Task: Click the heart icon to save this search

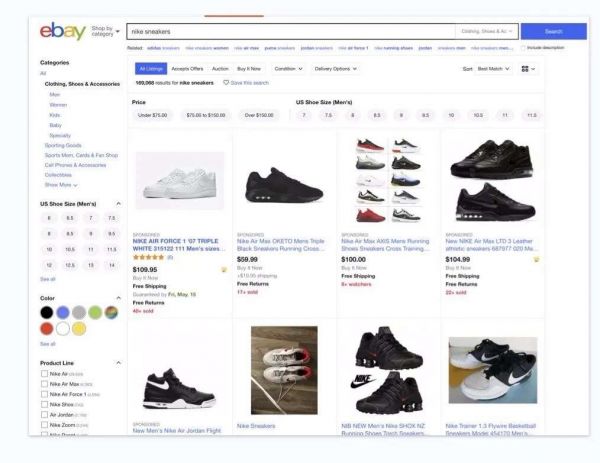Action: pyautogui.click(x=226, y=83)
